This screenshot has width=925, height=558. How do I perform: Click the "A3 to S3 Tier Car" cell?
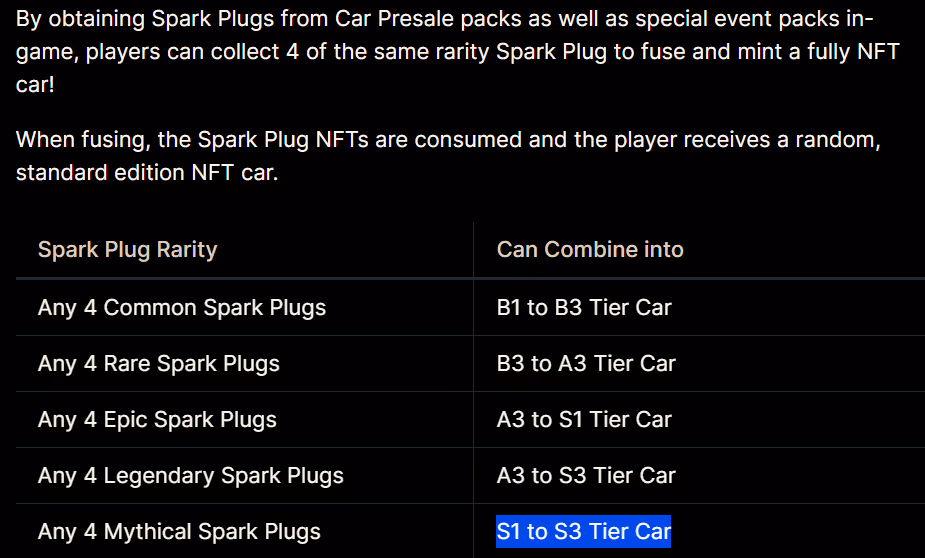click(x=586, y=476)
